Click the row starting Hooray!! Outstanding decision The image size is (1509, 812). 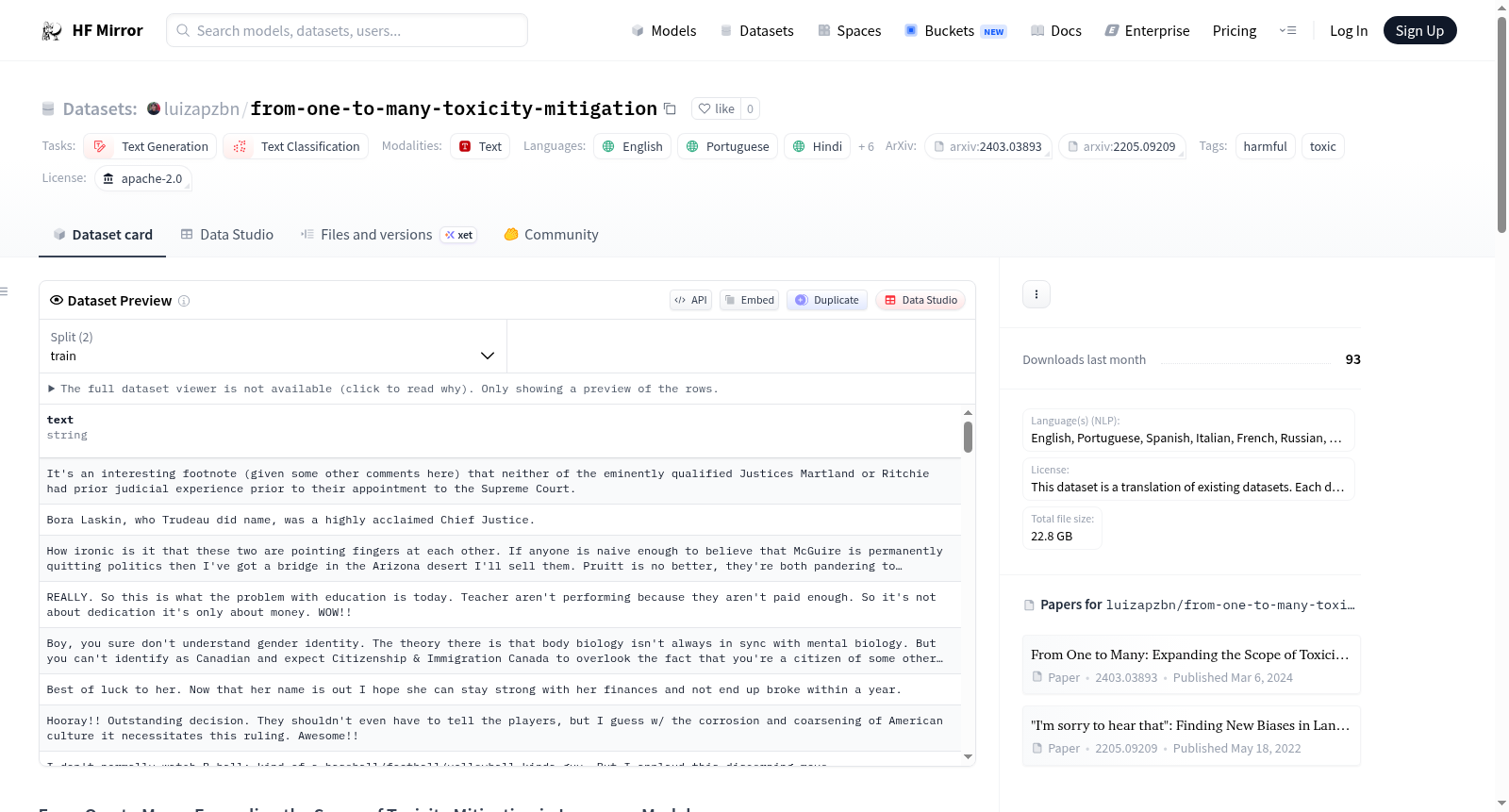[x=500, y=728]
